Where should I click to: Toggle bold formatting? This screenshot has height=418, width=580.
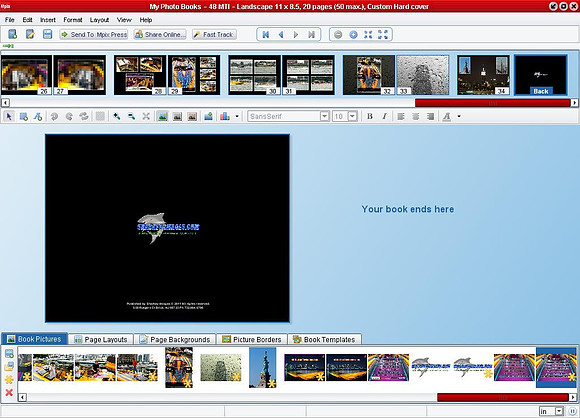[x=370, y=117]
